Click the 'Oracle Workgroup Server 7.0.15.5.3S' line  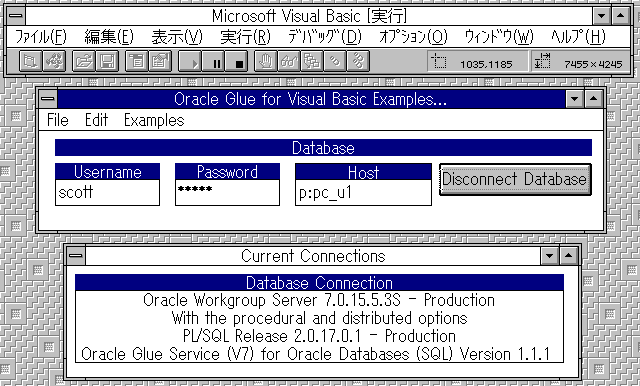point(319,300)
